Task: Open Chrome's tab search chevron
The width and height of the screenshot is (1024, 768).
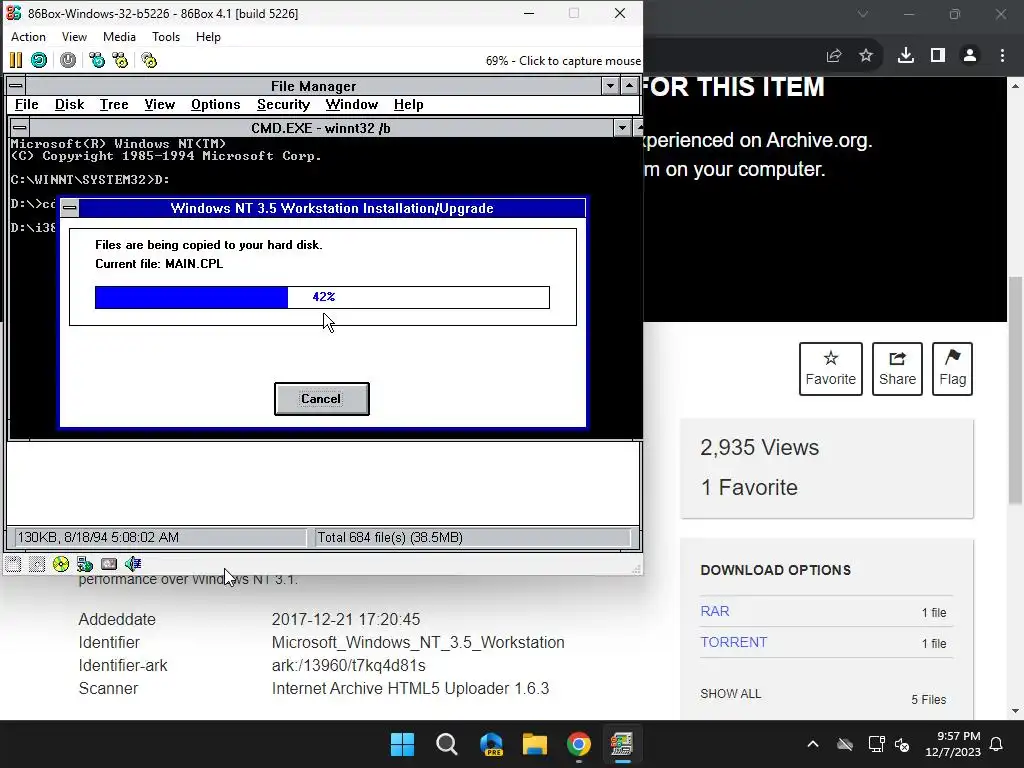Action: tap(863, 14)
